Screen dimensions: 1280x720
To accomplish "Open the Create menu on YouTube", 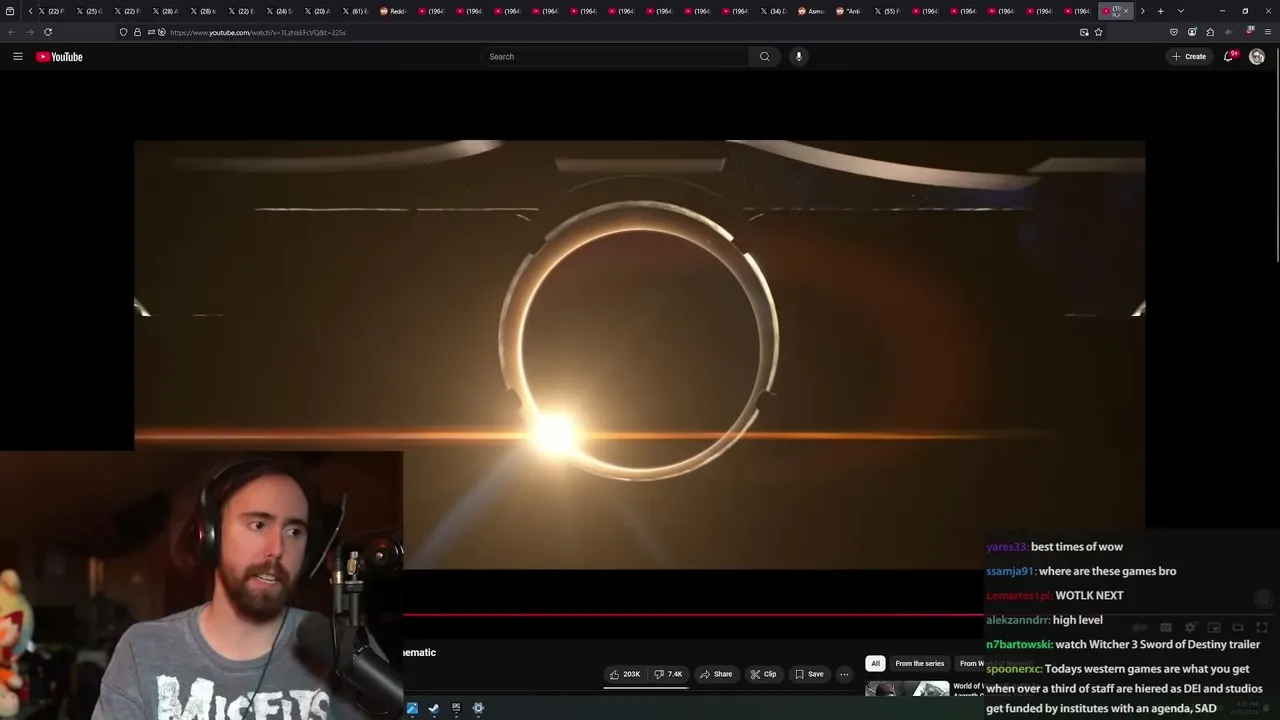I will (x=1189, y=57).
